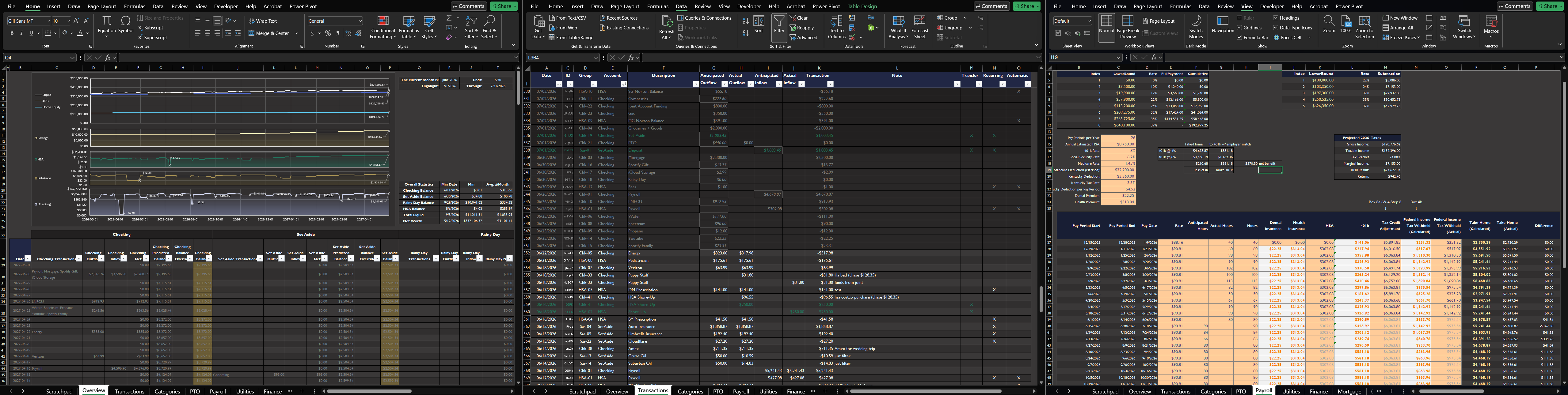Open What-If Analysis
Screen dimensions: 1568x395
(898, 28)
